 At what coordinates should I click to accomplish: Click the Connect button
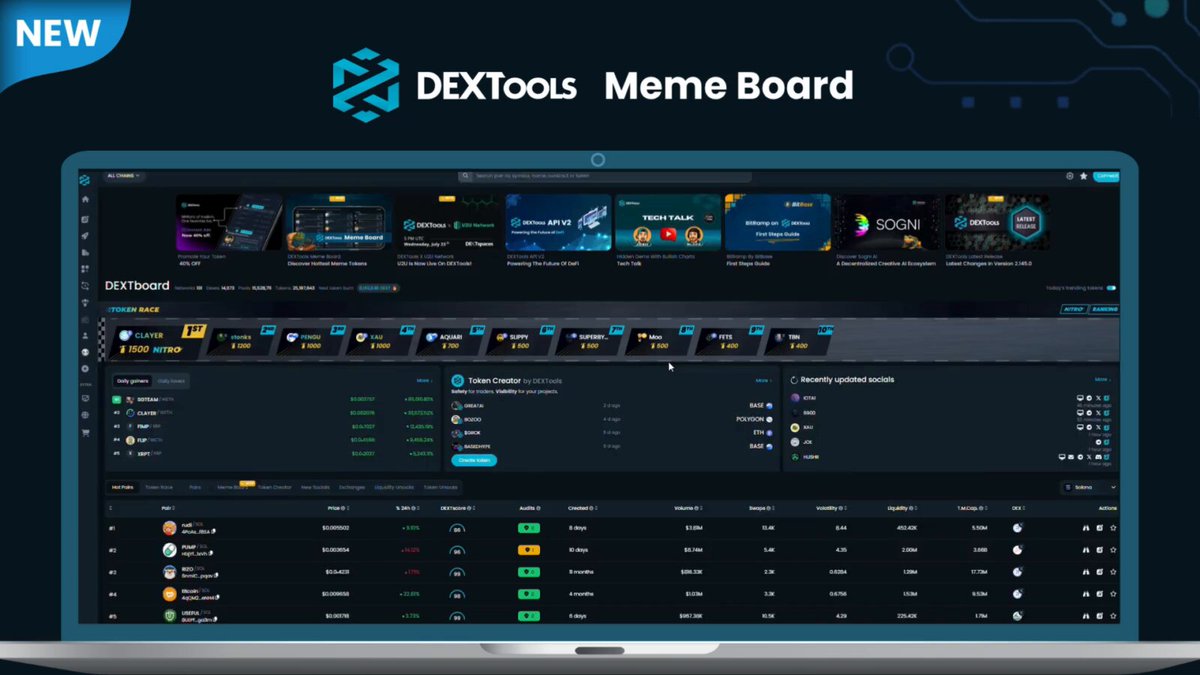[x=1106, y=176]
